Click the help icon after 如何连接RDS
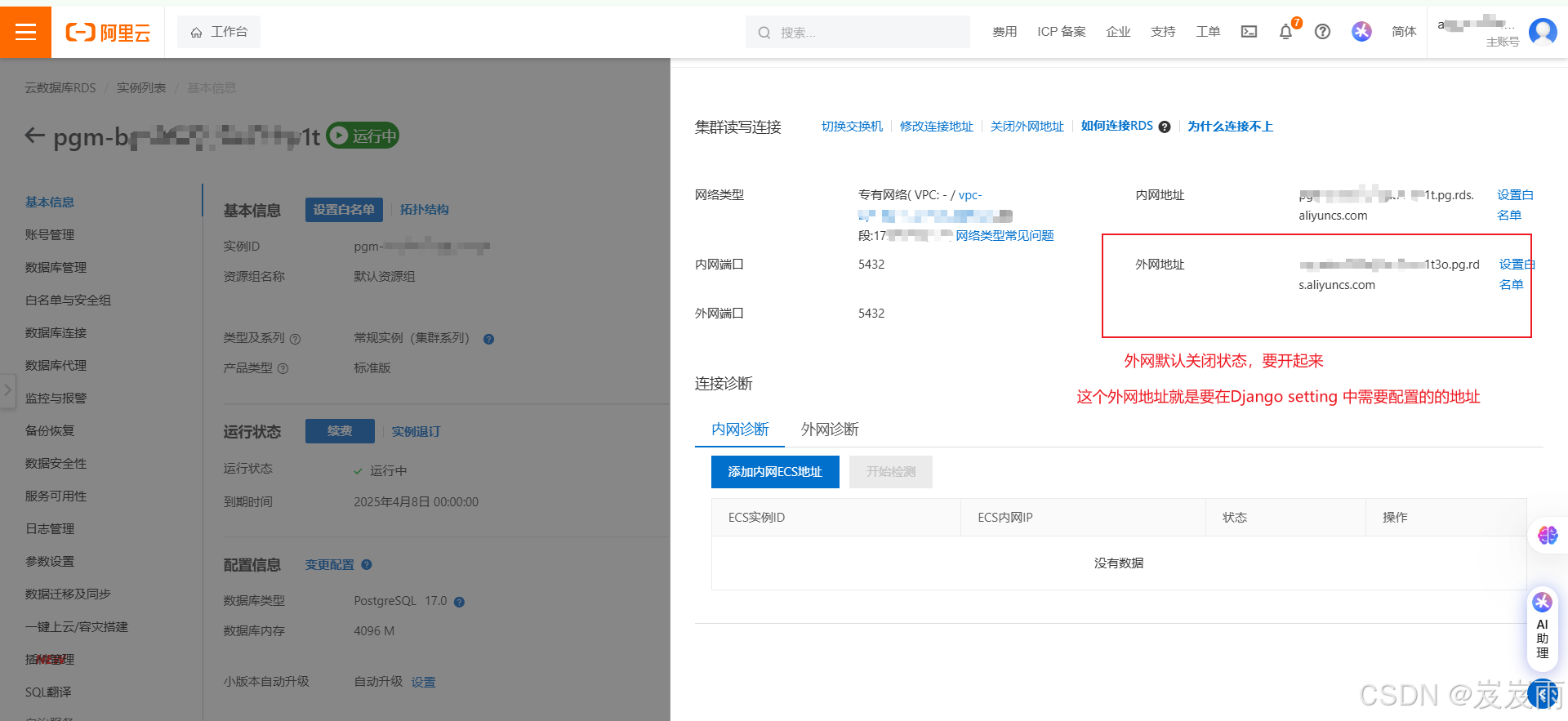Image resolution: width=1568 pixels, height=721 pixels. point(1165,127)
